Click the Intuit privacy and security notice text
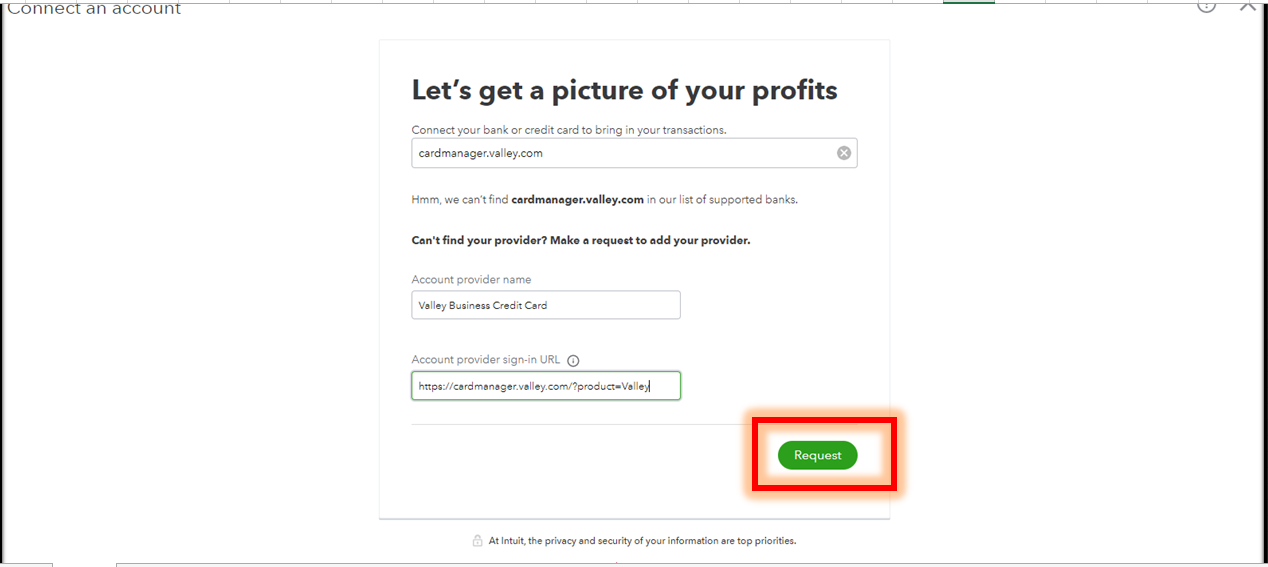Image resolution: width=1268 pixels, height=567 pixels. (x=642, y=541)
